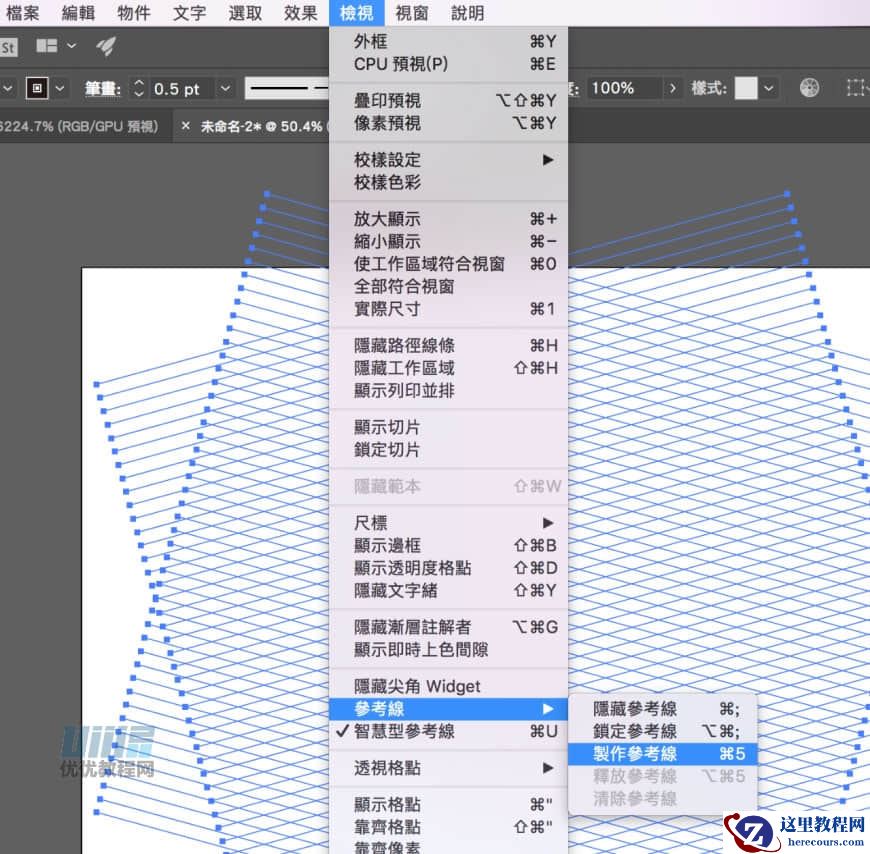870x854 pixels.
Task: Click the St graphic styles icon
Action: (10, 47)
